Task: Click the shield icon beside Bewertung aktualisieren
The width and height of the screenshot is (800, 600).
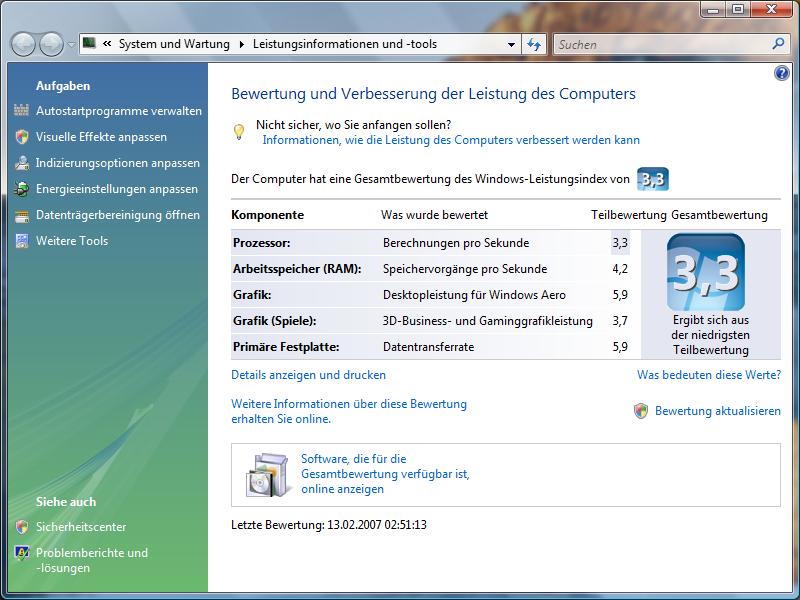Action: tap(641, 411)
